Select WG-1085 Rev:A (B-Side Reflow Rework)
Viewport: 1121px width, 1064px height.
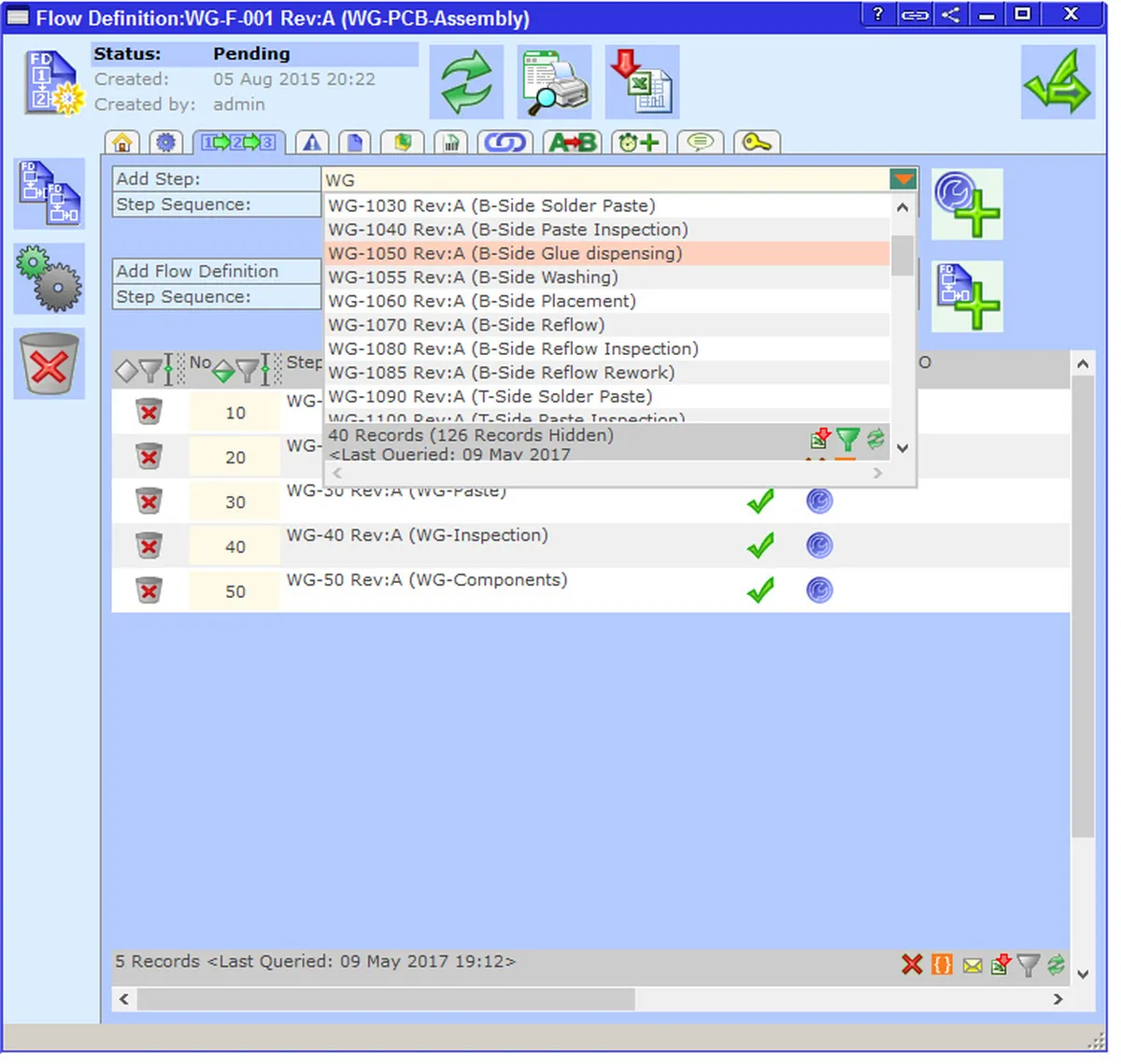(607, 373)
